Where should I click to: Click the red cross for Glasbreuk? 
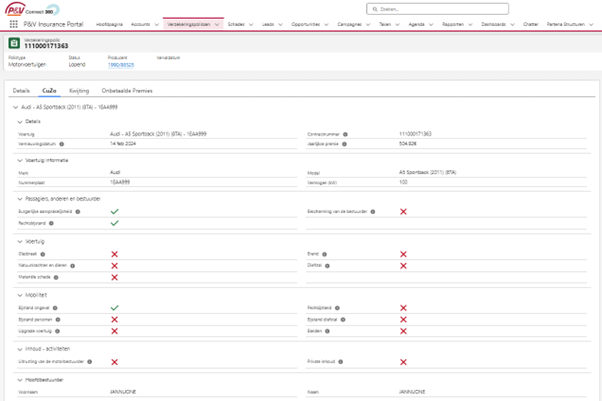pyautogui.click(x=114, y=254)
